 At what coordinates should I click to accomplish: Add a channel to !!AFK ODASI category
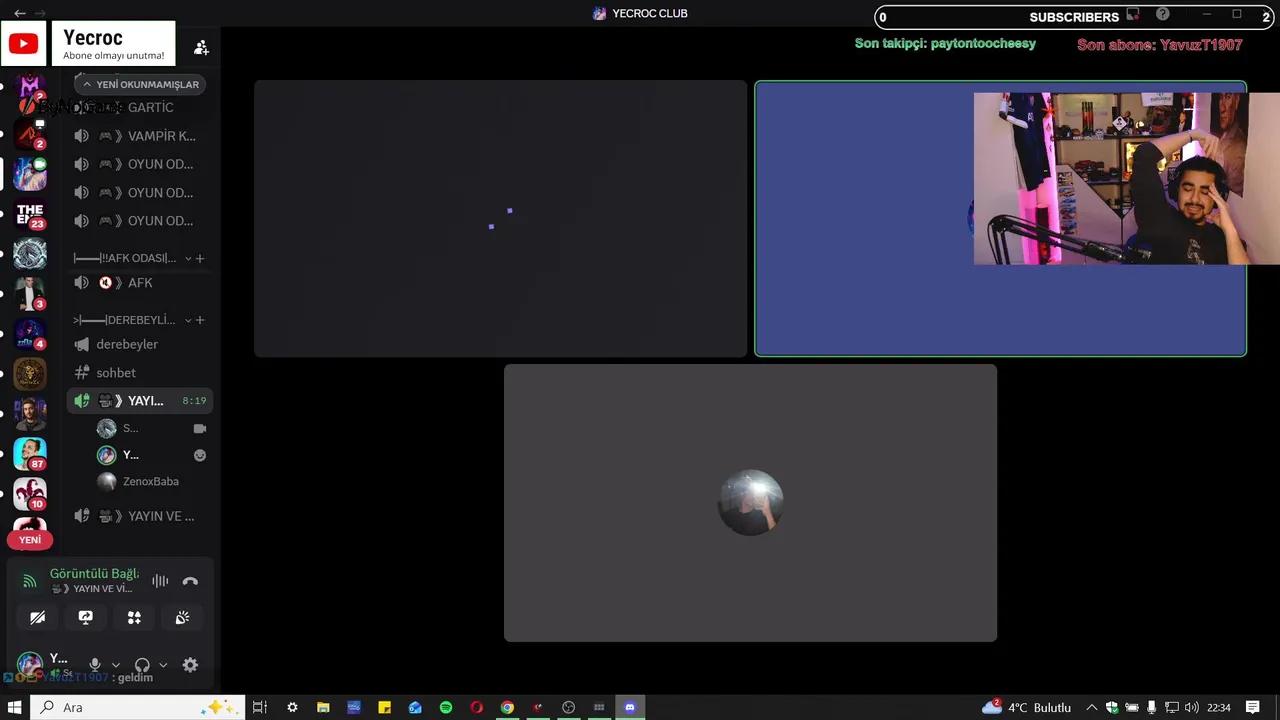point(200,258)
